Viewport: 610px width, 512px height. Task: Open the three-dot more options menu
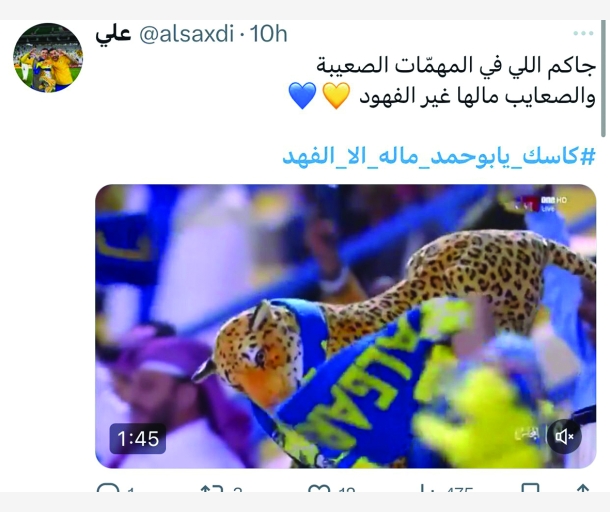coord(583,33)
